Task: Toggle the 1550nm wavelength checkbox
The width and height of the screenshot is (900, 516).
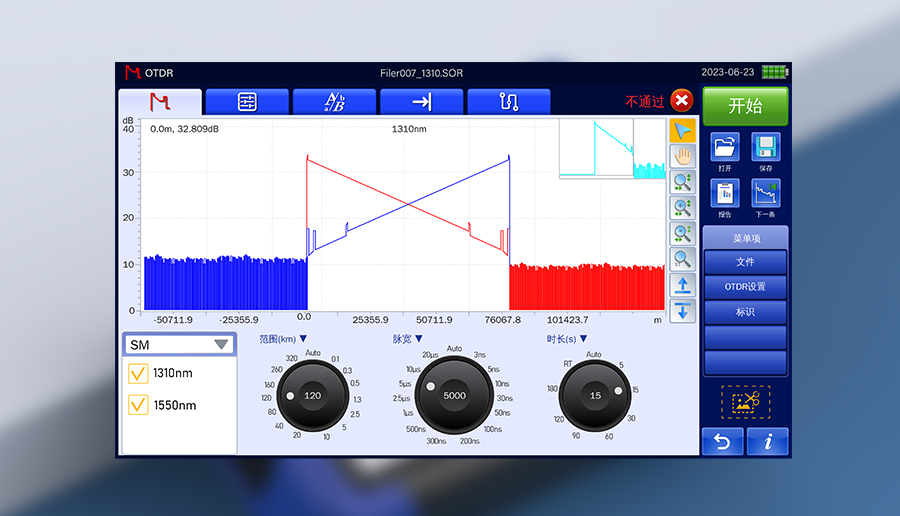Action: pyautogui.click(x=138, y=405)
